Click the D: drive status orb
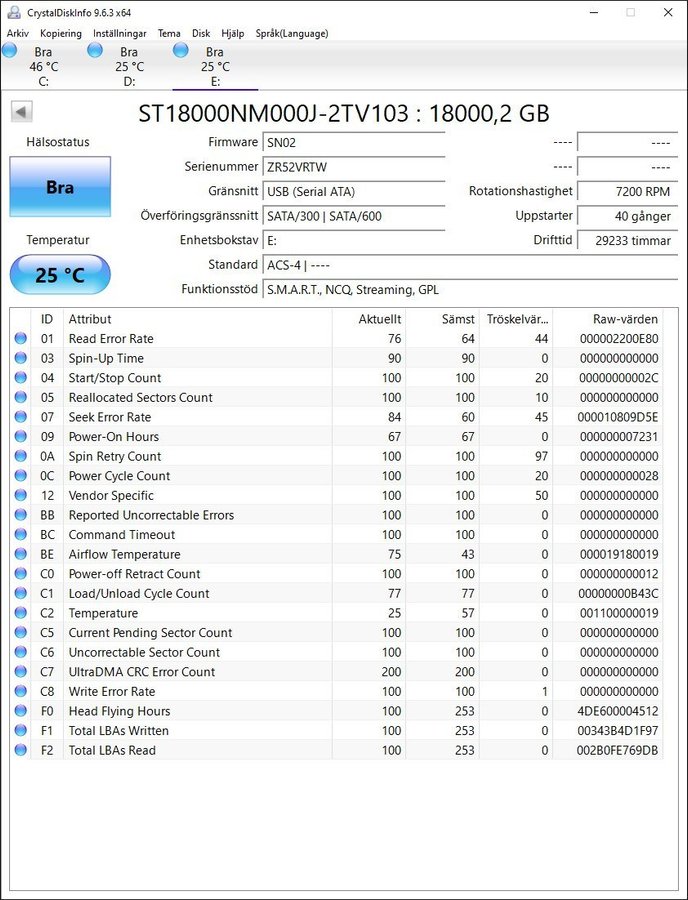This screenshot has height=900, width=688. tap(95, 50)
